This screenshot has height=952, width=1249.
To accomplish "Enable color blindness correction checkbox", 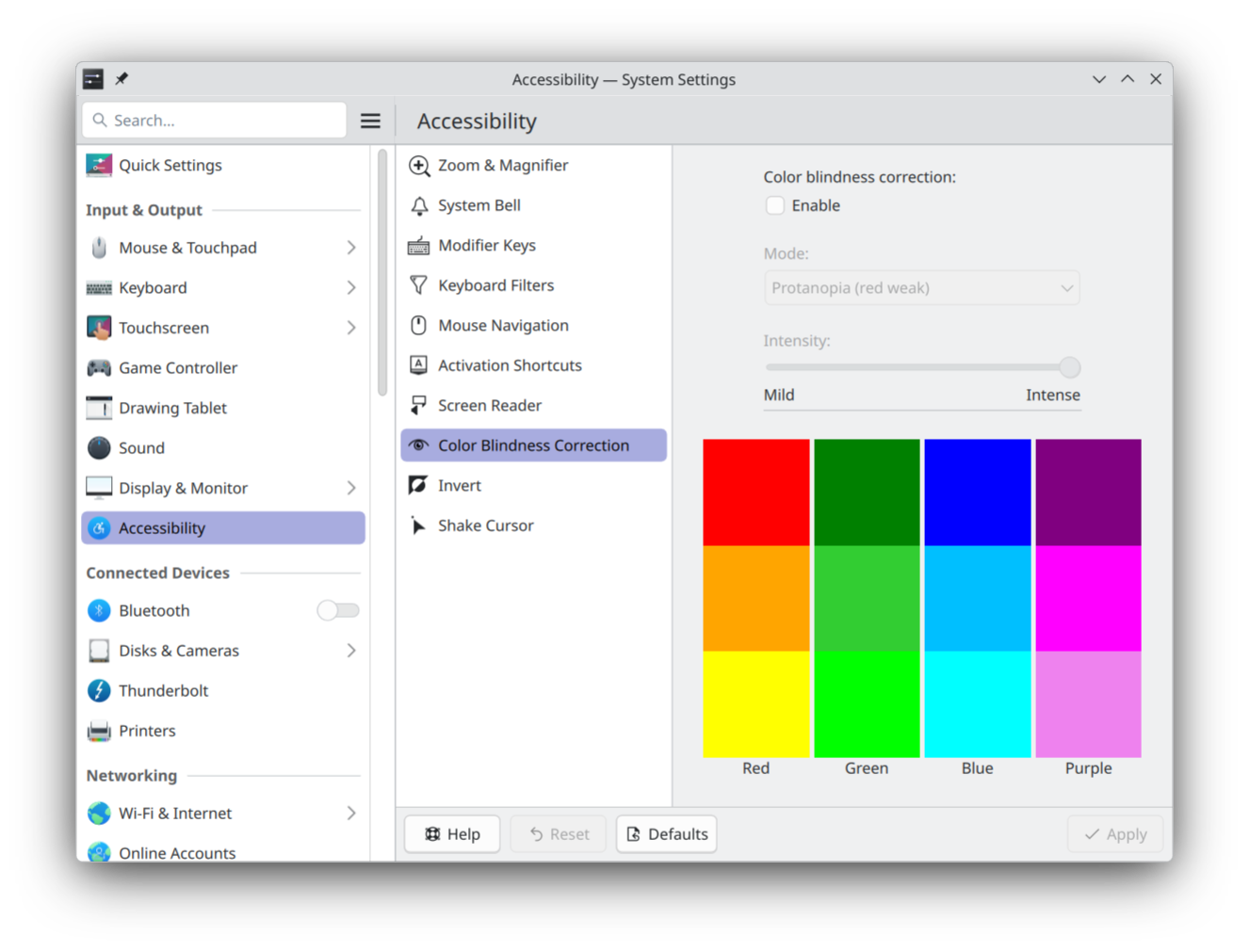I will 775,206.
